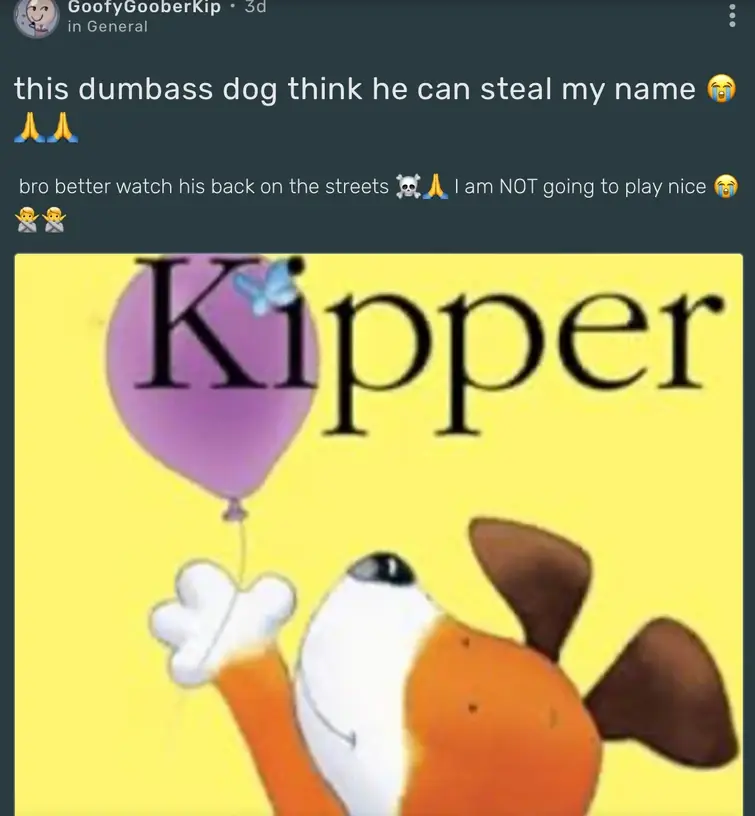
Task: Click the first praying hands emoji under title
Action: [x=29, y=128]
